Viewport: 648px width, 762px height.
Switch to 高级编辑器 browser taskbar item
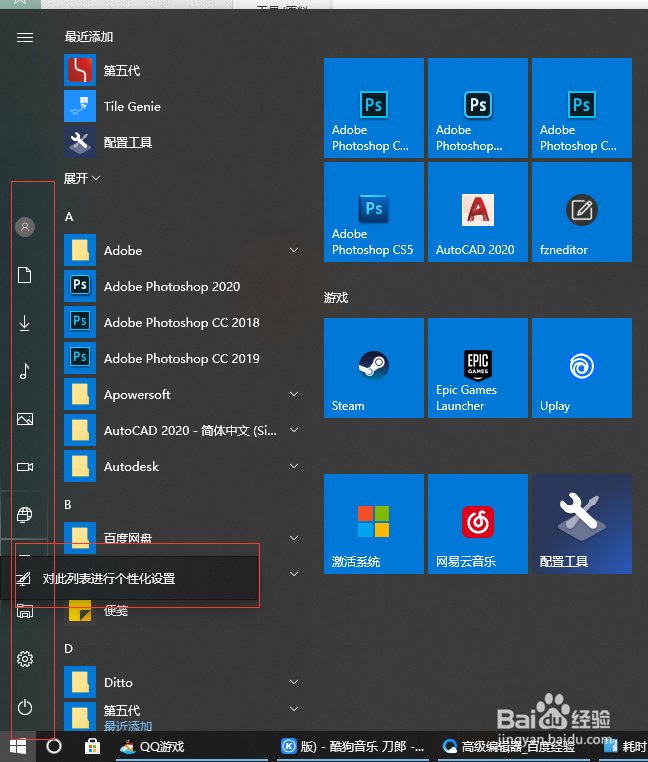tap(515, 746)
